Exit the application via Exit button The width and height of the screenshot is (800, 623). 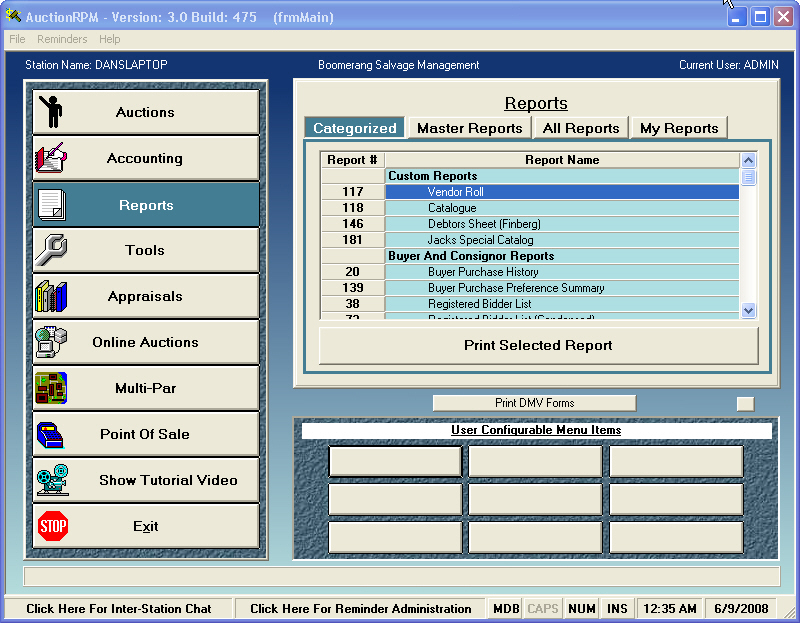(x=146, y=526)
